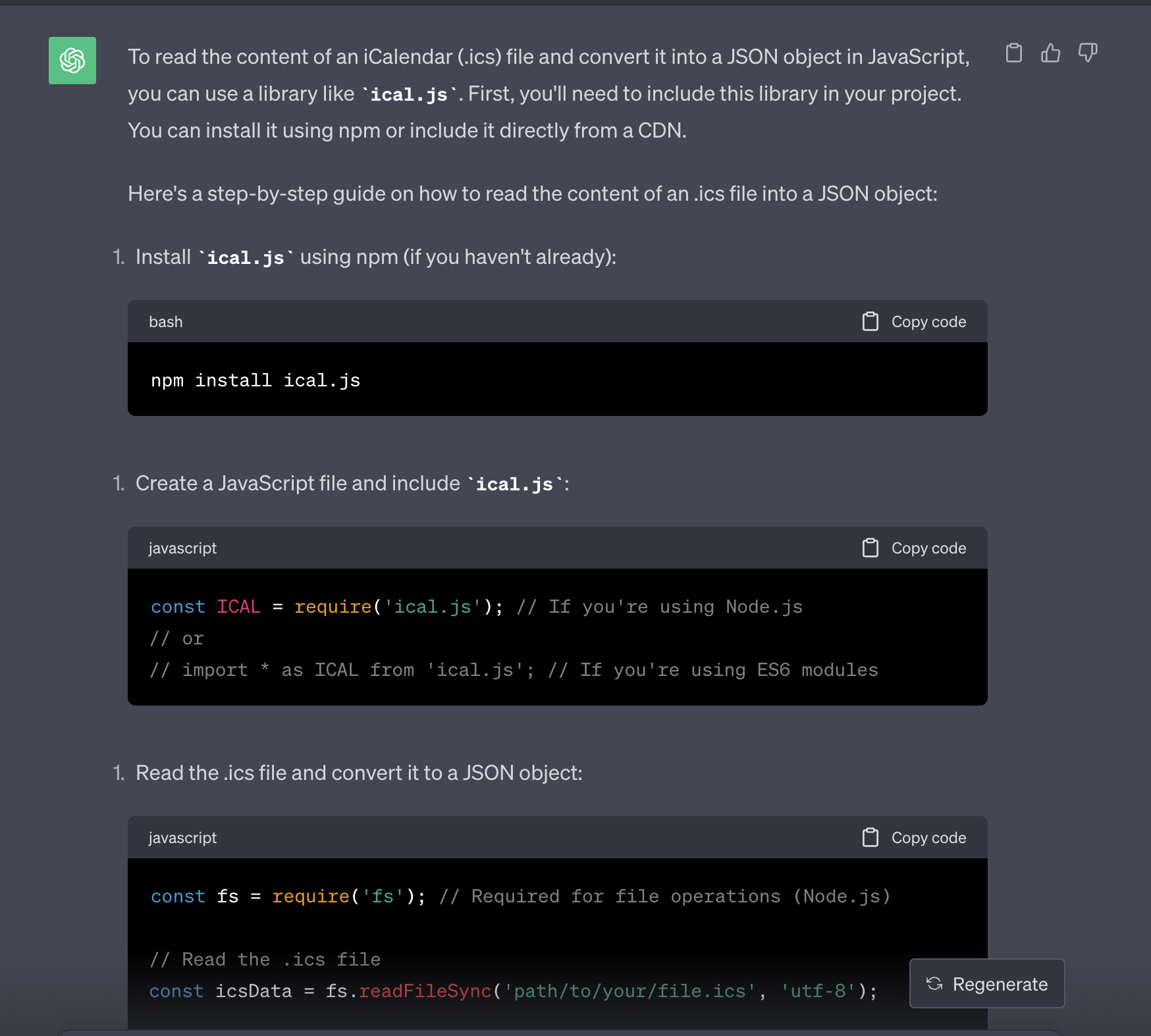Click the 'const icsData = fs.readFileSync' line

[x=514, y=991]
